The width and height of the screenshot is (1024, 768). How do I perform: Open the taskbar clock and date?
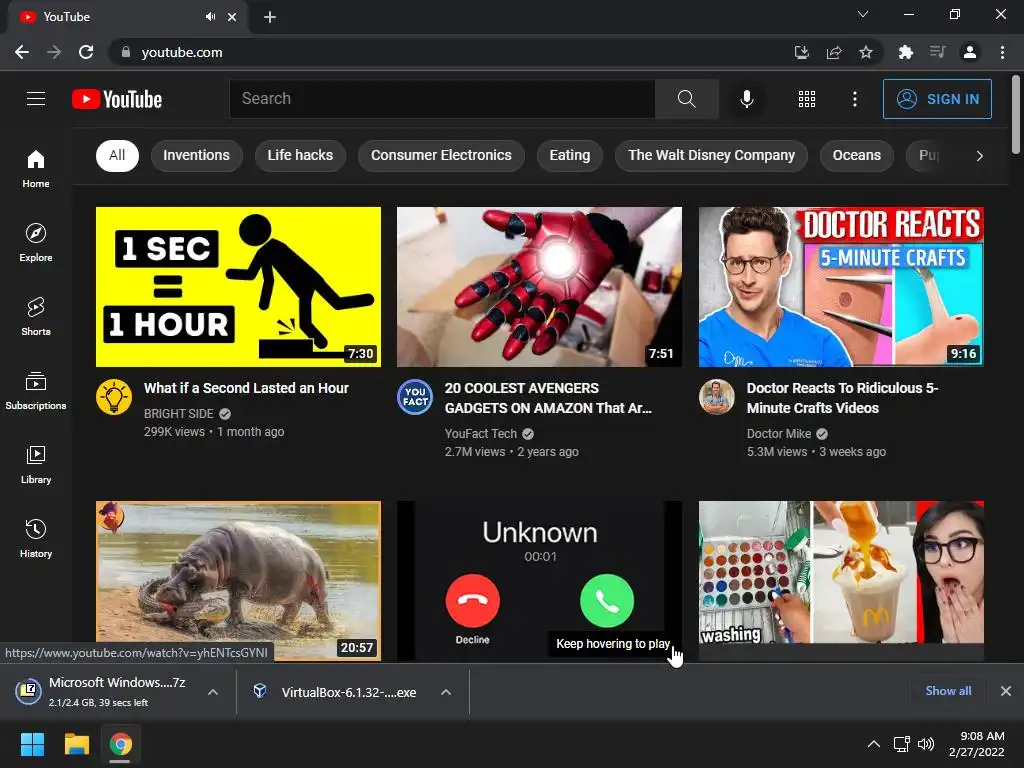point(976,744)
